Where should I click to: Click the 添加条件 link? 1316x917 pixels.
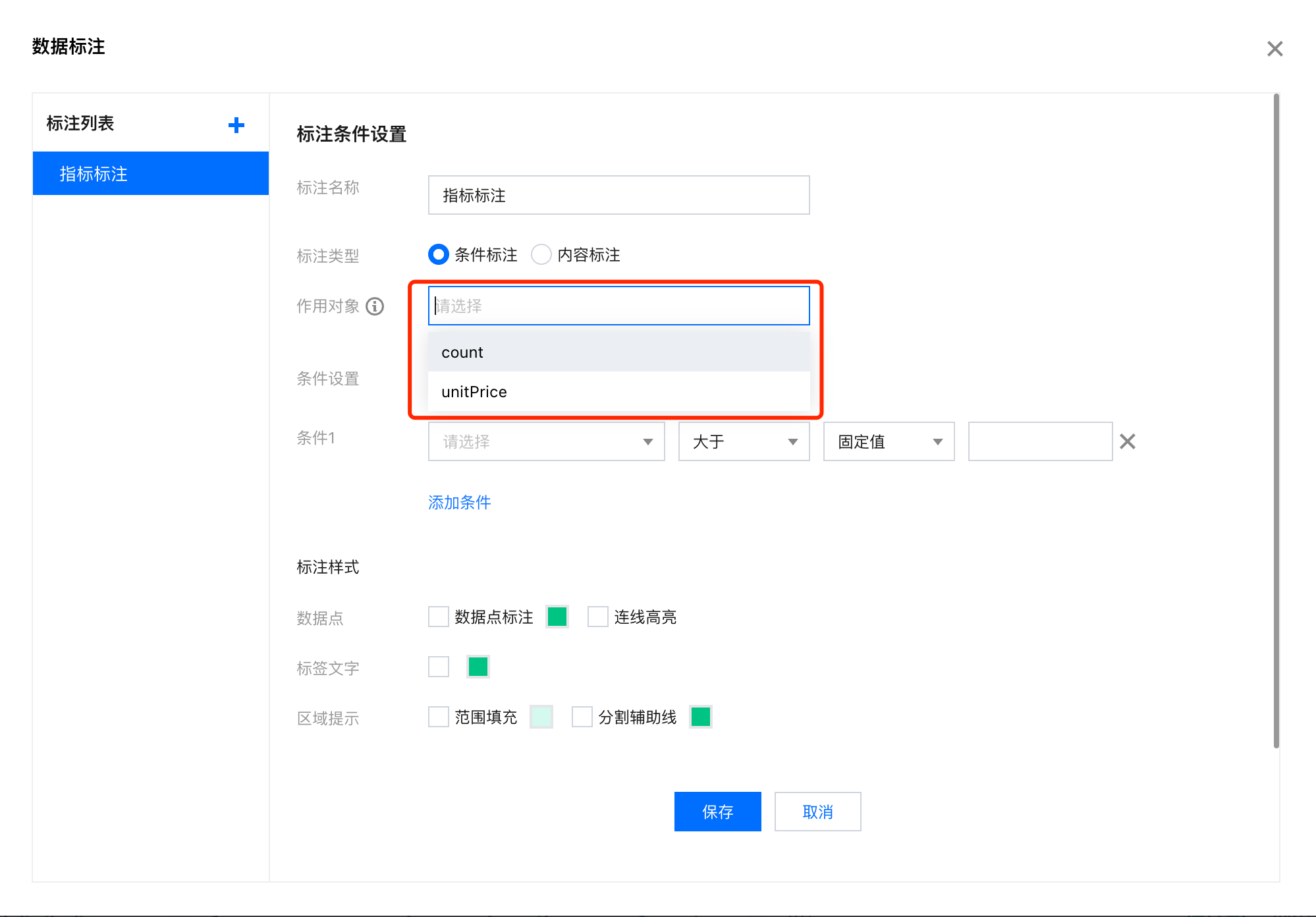pyautogui.click(x=458, y=502)
